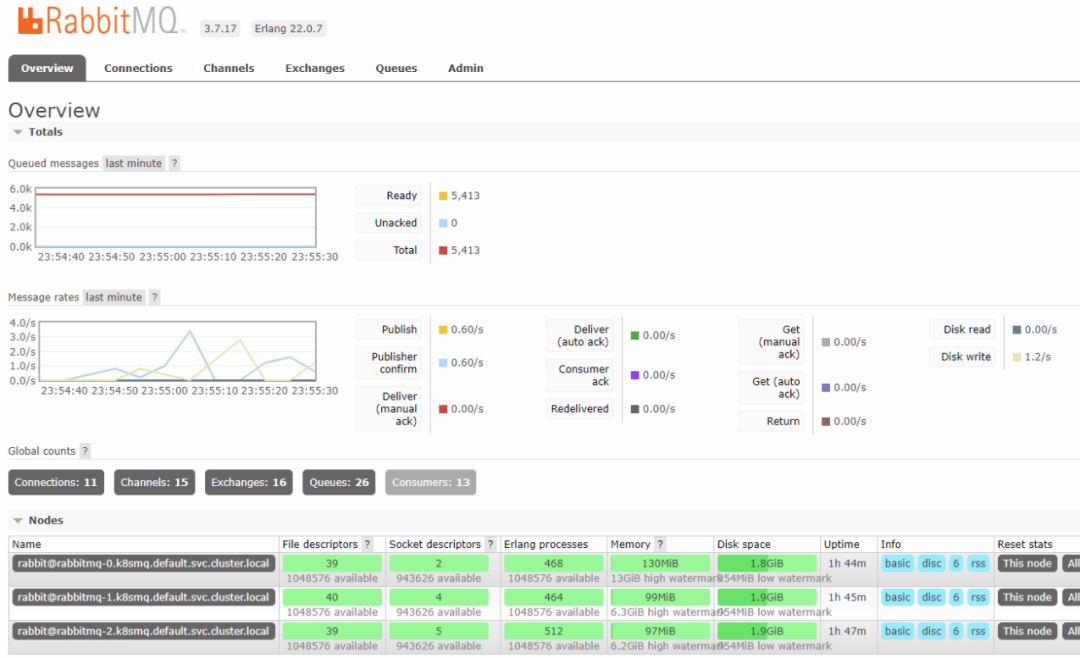The image size is (1080, 658).
Task: Click the Channels: 15 count button
Action: [154, 482]
